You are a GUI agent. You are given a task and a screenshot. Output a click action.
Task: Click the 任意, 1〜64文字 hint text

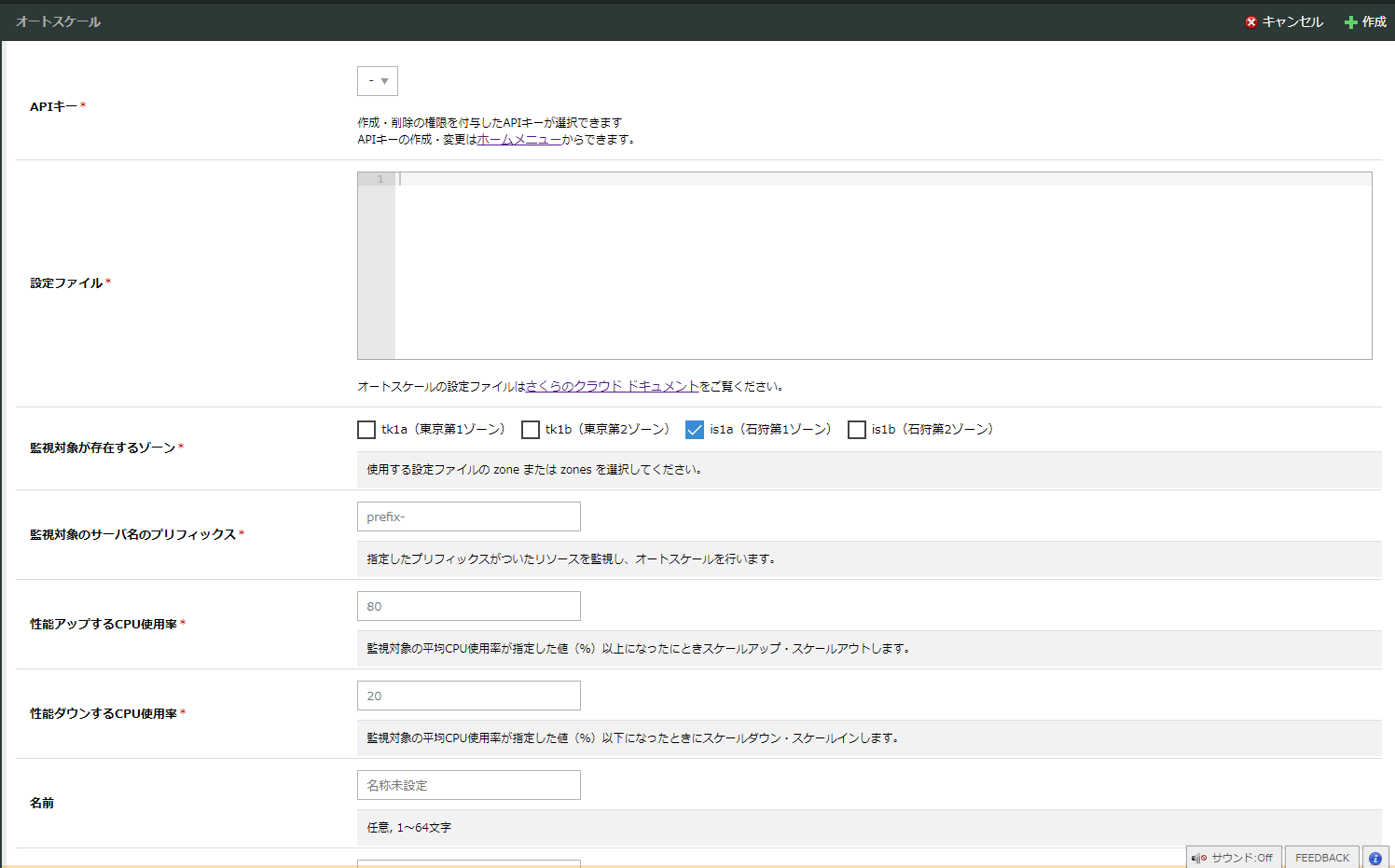(x=409, y=828)
